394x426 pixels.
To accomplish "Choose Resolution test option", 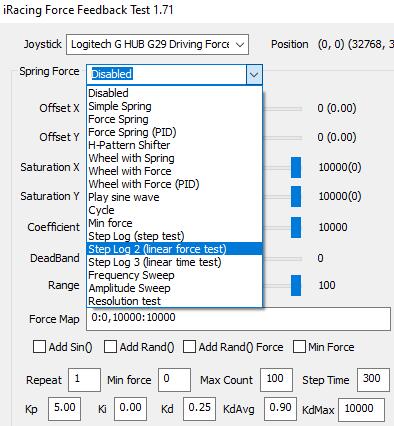I will (174, 301).
